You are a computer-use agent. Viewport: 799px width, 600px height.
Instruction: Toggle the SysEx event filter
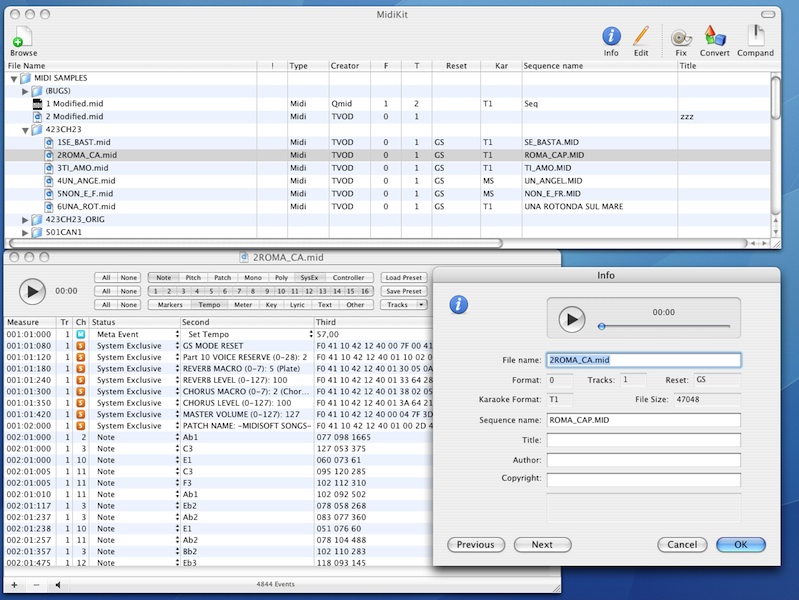tap(310, 278)
